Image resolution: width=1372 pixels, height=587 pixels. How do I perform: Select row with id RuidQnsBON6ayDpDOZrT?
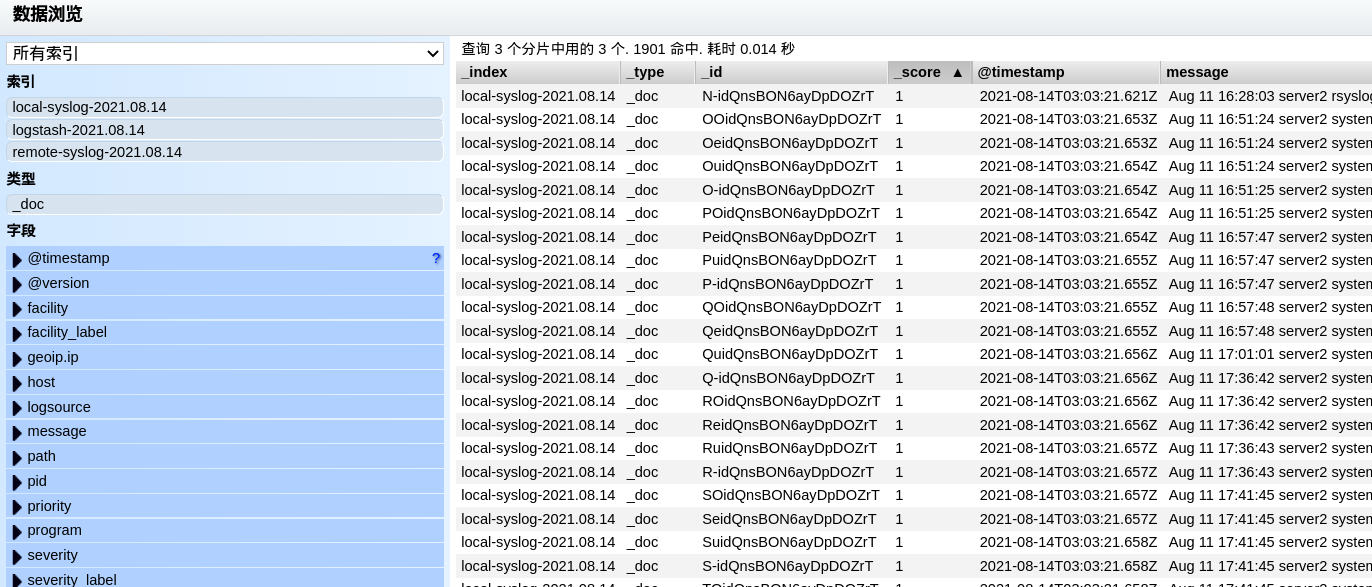(x=914, y=448)
